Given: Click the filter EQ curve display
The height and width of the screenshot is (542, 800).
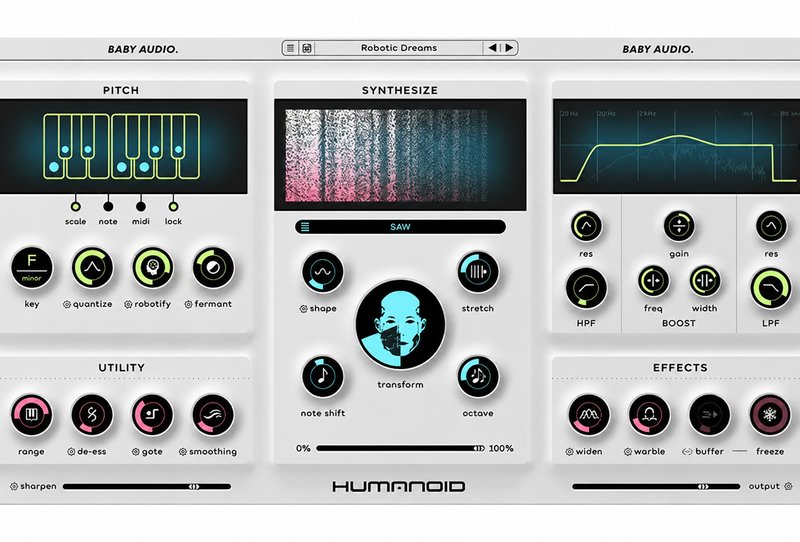Looking at the screenshot, I should tap(677, 146).
